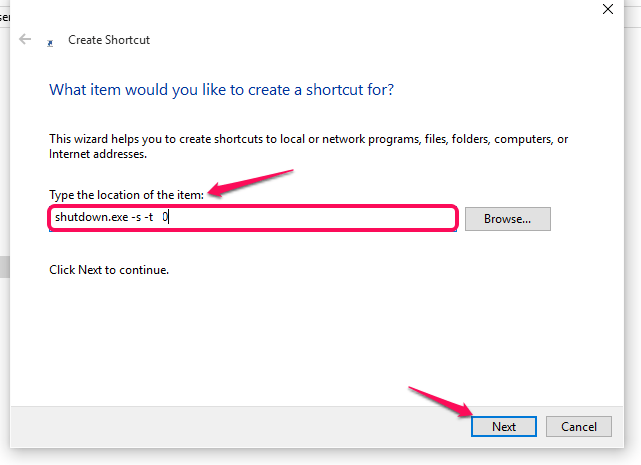
Task: Cancel the shortcut wizard
Action: pyautogui.click(x=578, y=427)
